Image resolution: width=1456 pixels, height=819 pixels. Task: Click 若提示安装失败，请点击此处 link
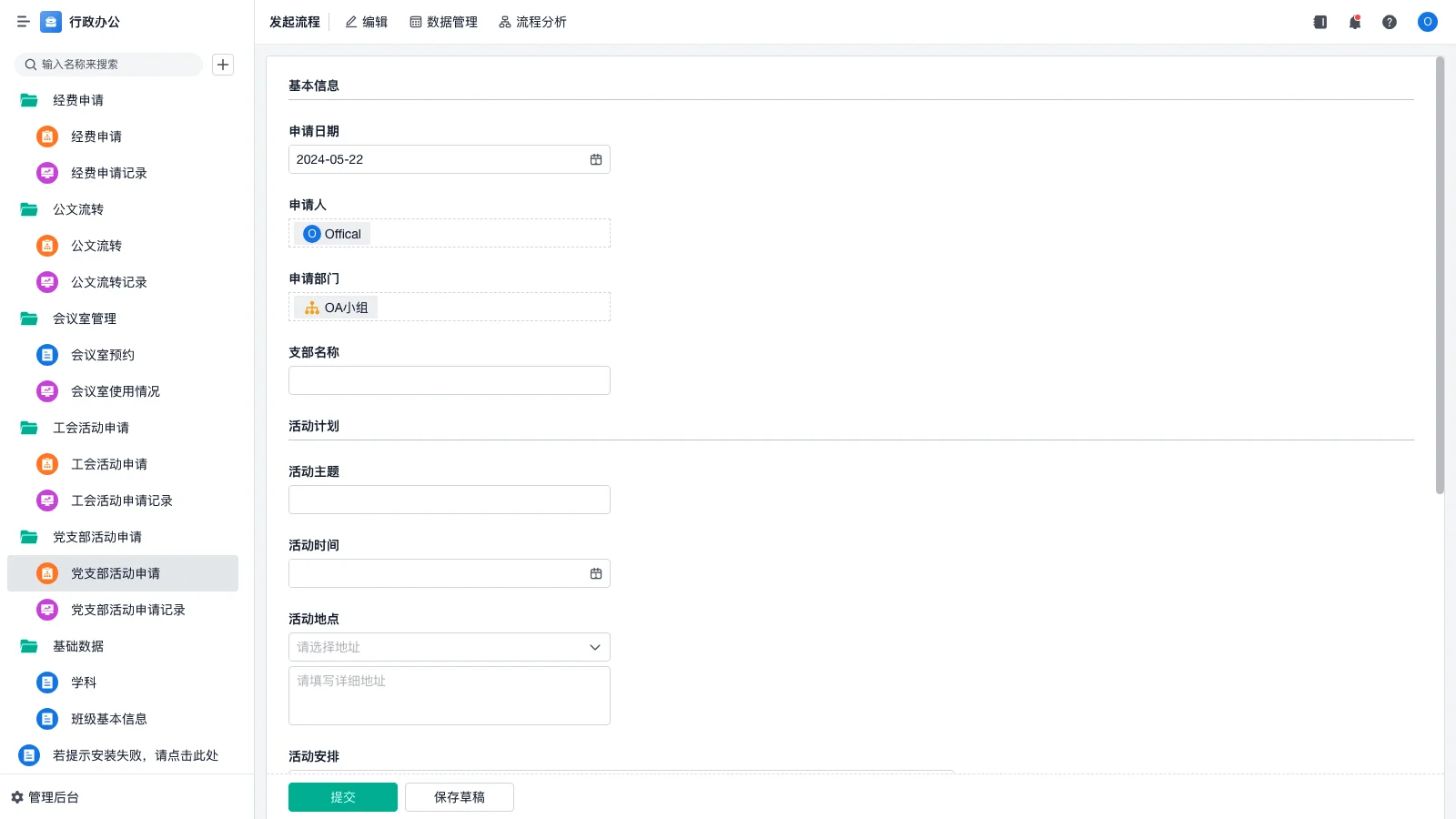[136, 755]
